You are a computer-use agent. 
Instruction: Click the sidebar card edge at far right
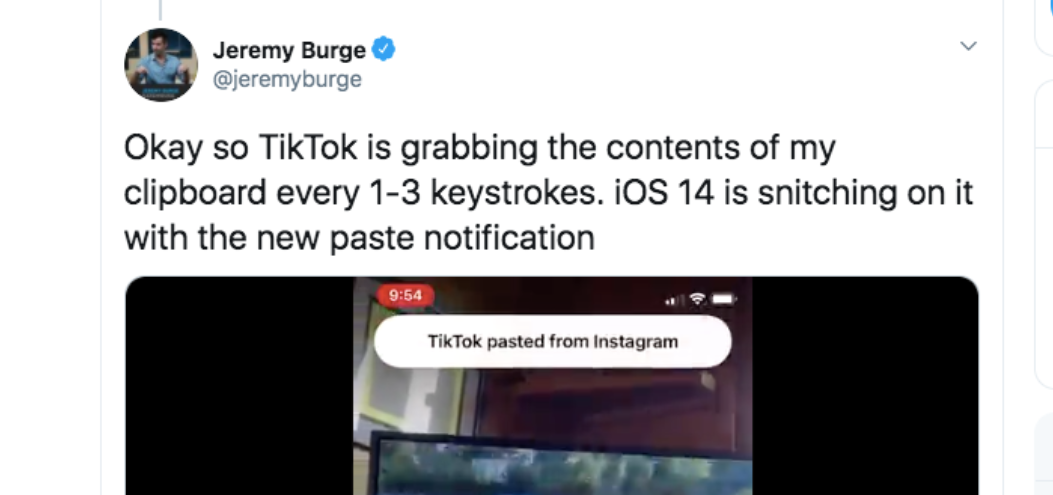[1045, 235]
